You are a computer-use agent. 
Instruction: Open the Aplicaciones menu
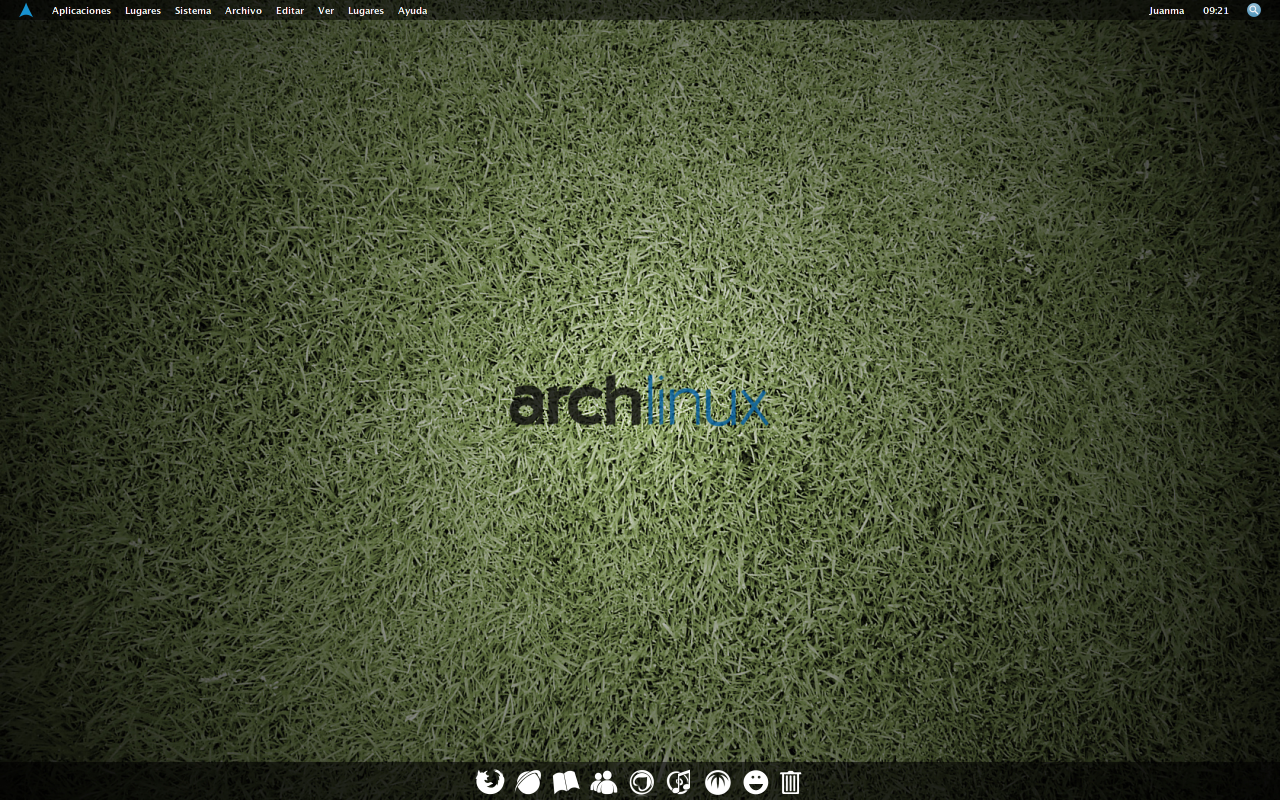(81, 11)
